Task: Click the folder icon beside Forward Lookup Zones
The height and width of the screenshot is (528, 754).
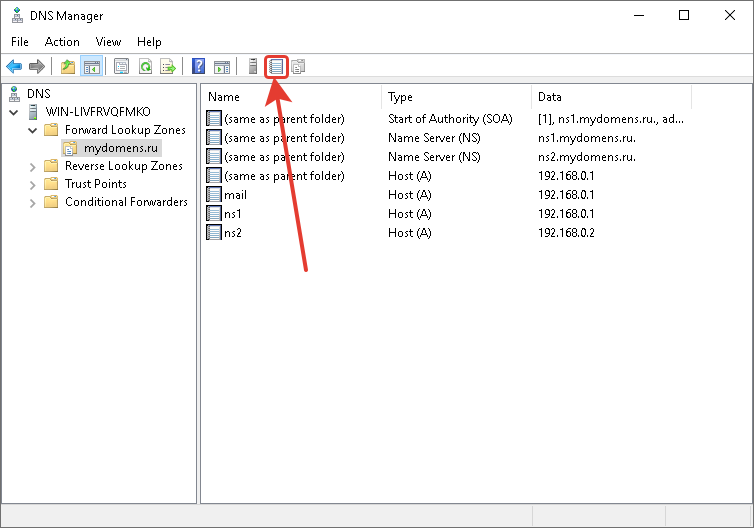Action: pyautogui.click(x=51, y=130)
